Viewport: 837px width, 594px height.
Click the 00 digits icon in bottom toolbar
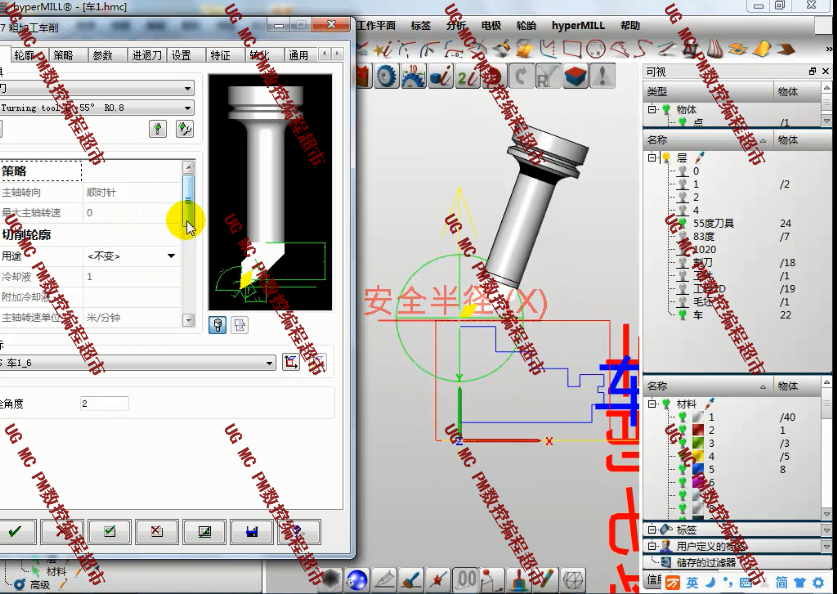point(466,579)
